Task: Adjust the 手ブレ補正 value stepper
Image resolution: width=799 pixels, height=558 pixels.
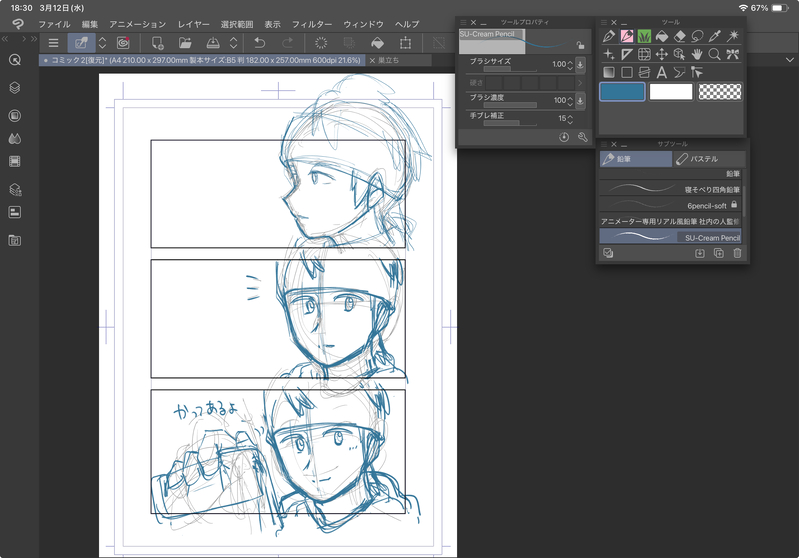Action: tap(570, 119)
